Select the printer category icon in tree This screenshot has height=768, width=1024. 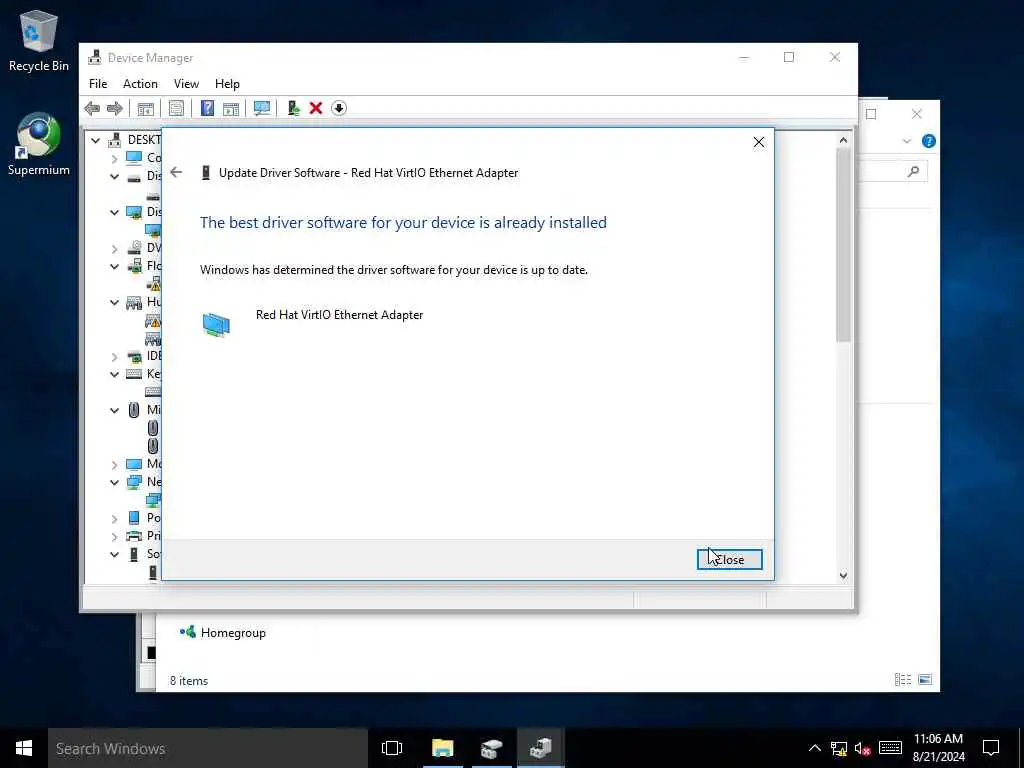point(134,536)
